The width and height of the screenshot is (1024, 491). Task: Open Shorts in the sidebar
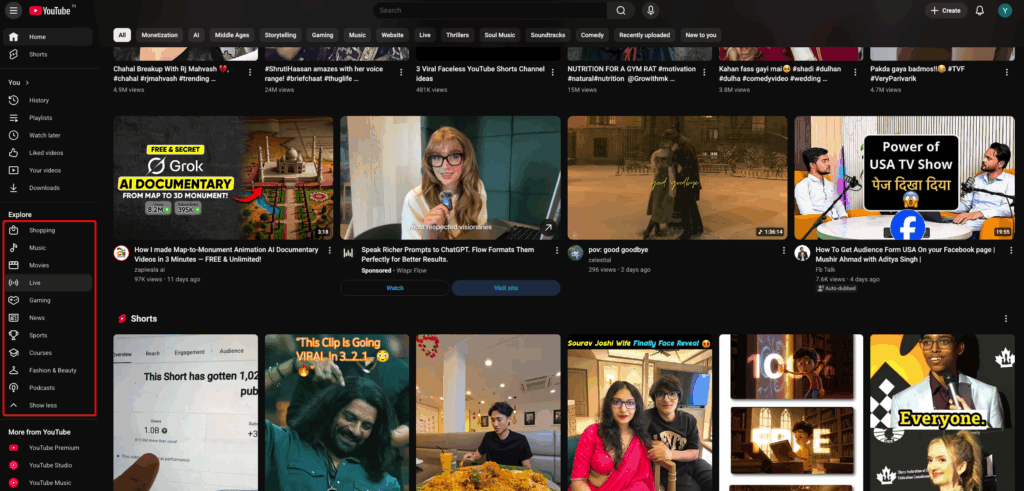[x=47, y=54]
